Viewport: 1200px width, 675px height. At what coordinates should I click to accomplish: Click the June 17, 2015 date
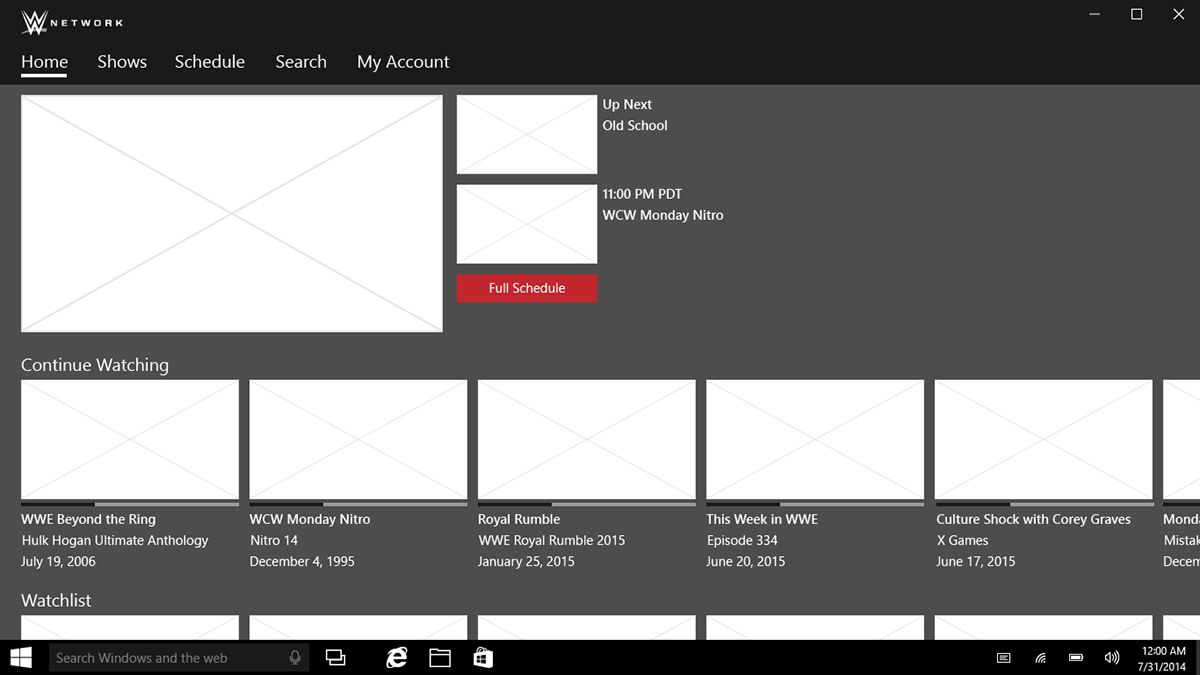click(x=975, y=561)
